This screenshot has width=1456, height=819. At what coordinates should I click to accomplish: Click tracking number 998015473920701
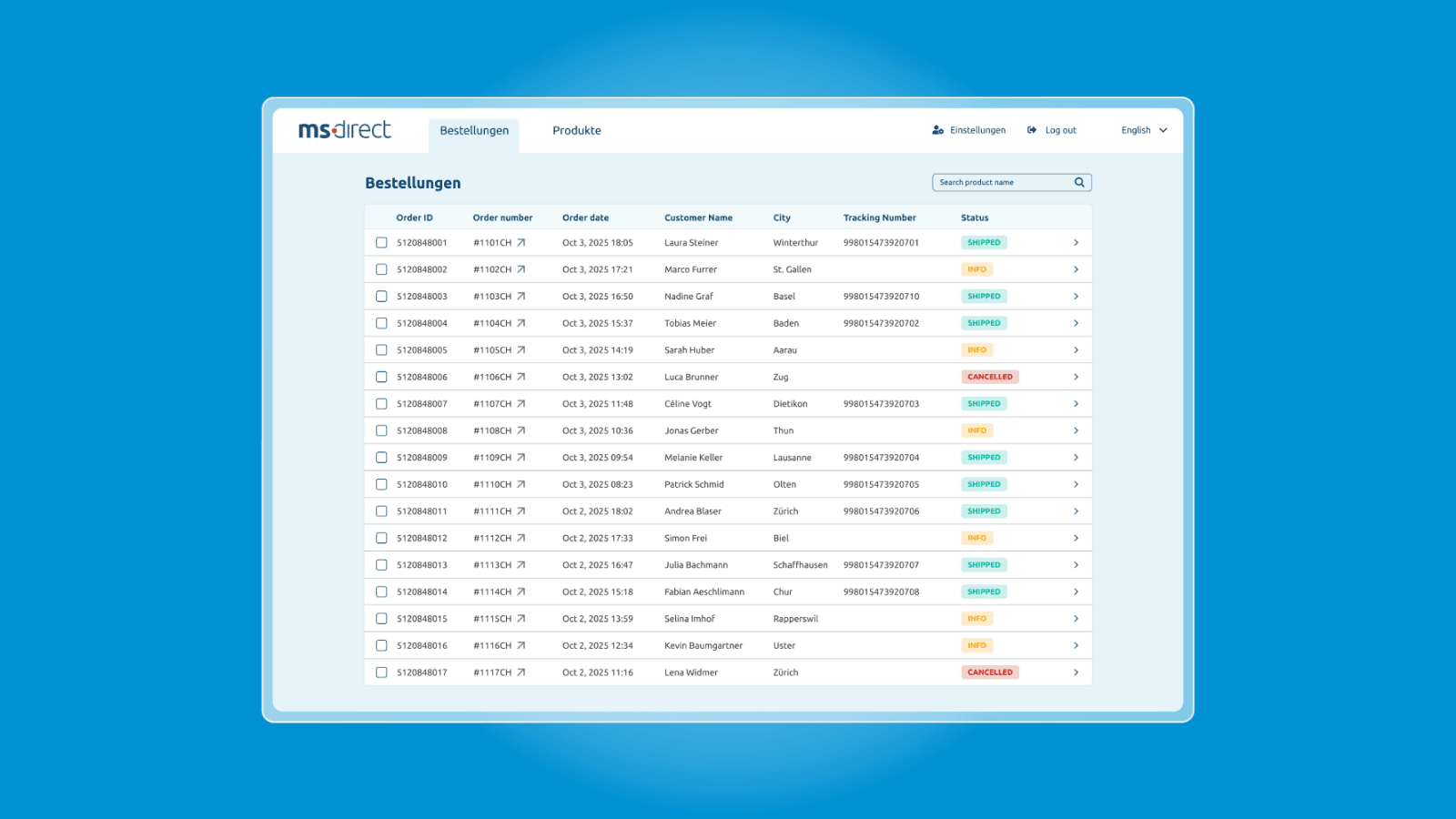pos(881,243)
